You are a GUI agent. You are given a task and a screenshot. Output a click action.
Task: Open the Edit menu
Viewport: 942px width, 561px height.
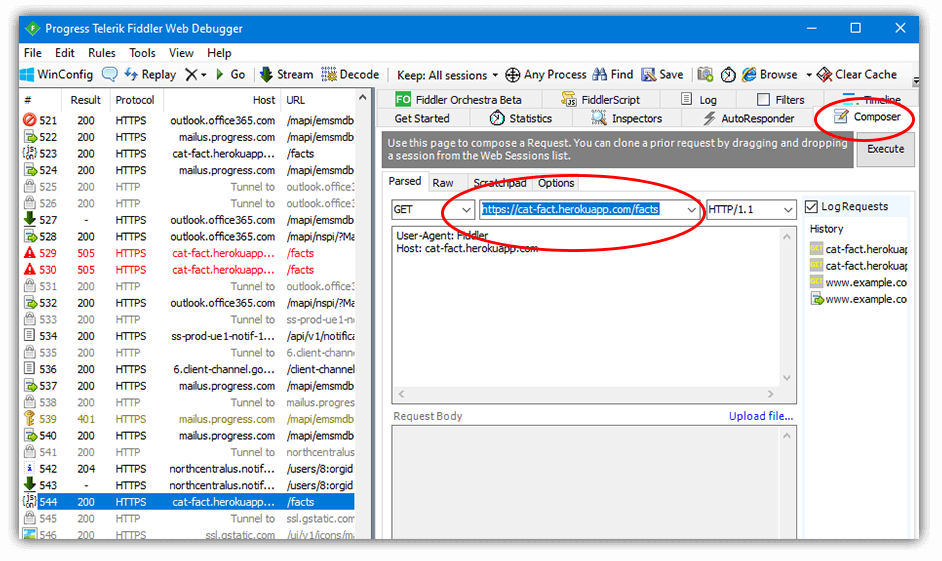coord(64,53)
